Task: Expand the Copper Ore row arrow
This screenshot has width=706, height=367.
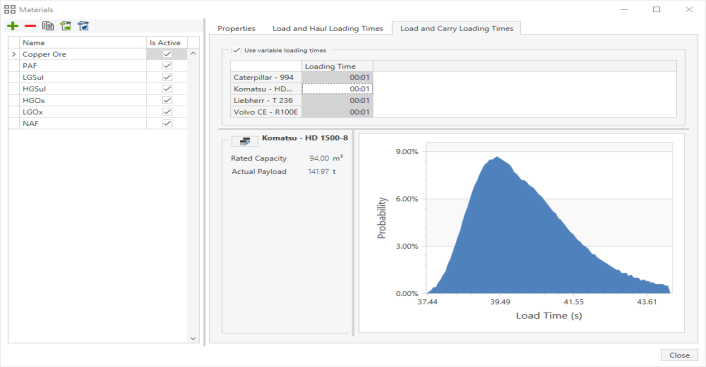Action: click(x=14, y=54)
